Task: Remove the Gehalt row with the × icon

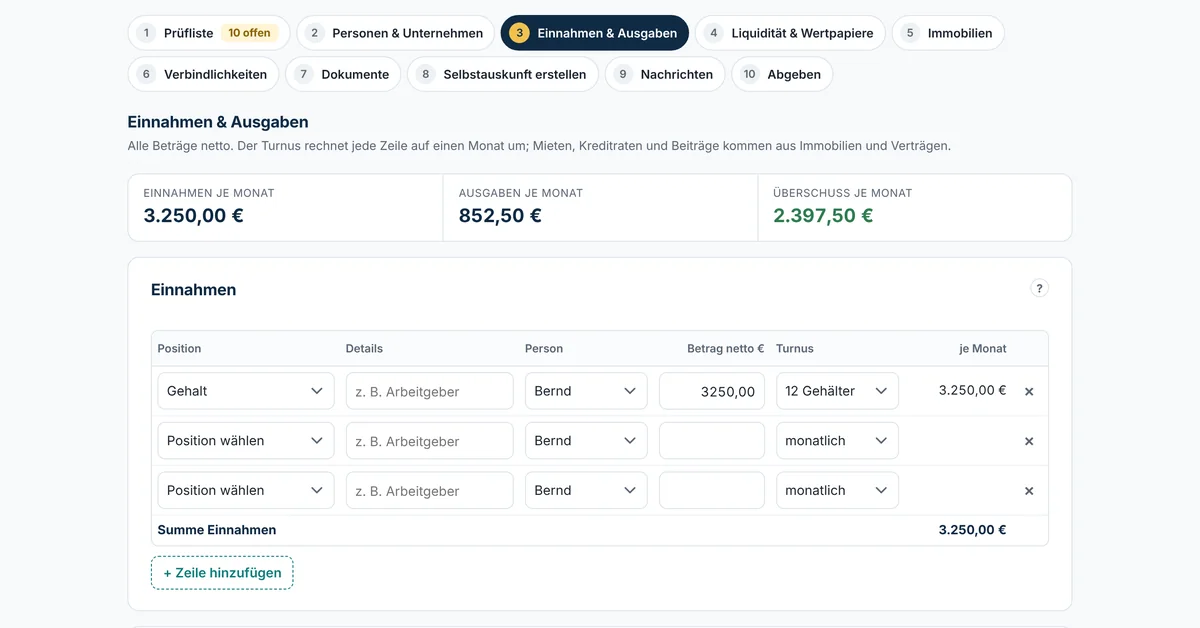Action: 1029,391
